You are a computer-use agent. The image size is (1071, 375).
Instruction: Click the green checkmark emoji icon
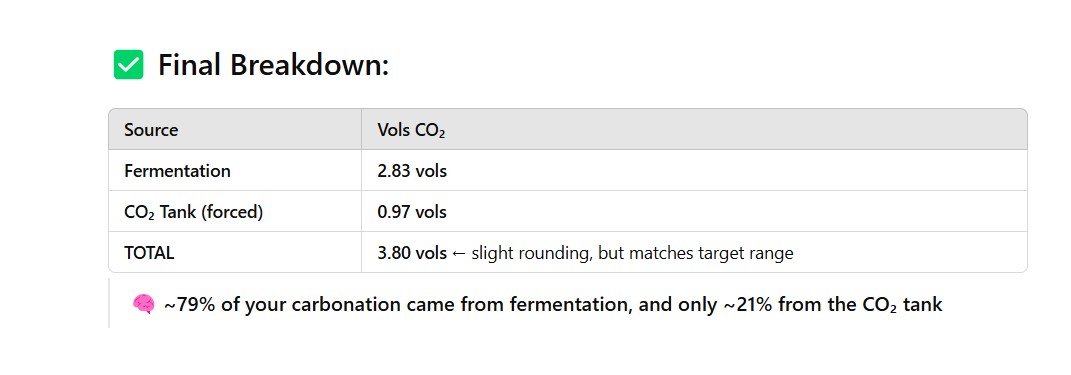(x=128, y=65)
